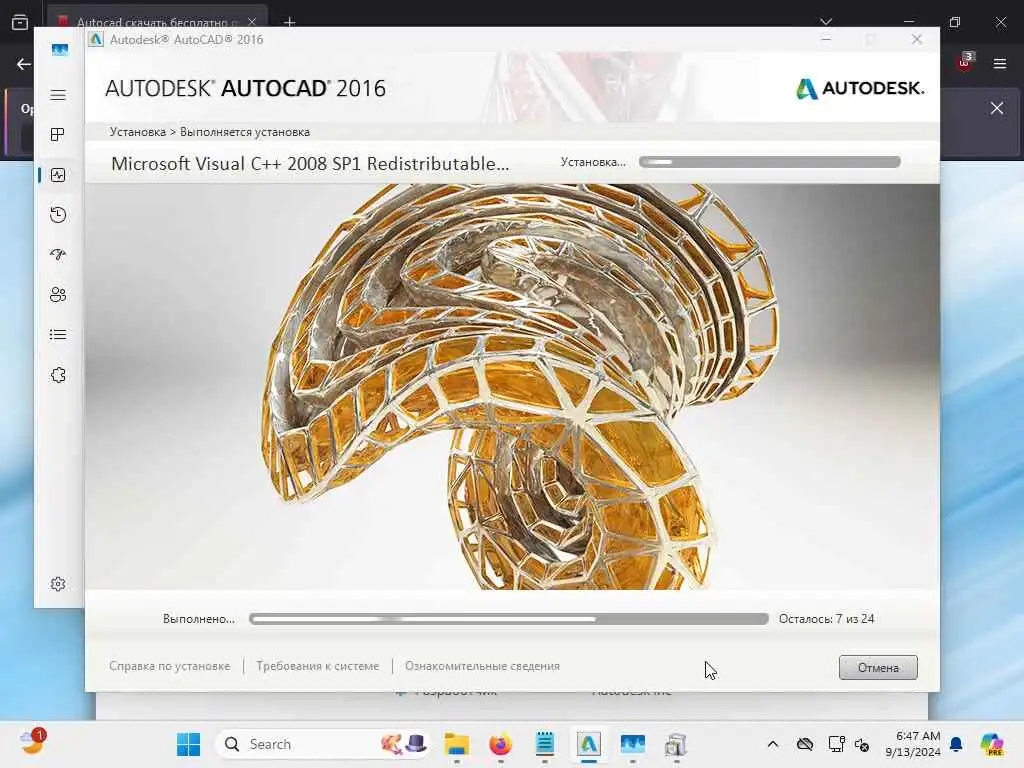Open clock and date 6:47 AM
Image resolution: width=1024 pixels, height=768 pixels.
[913, 744]
